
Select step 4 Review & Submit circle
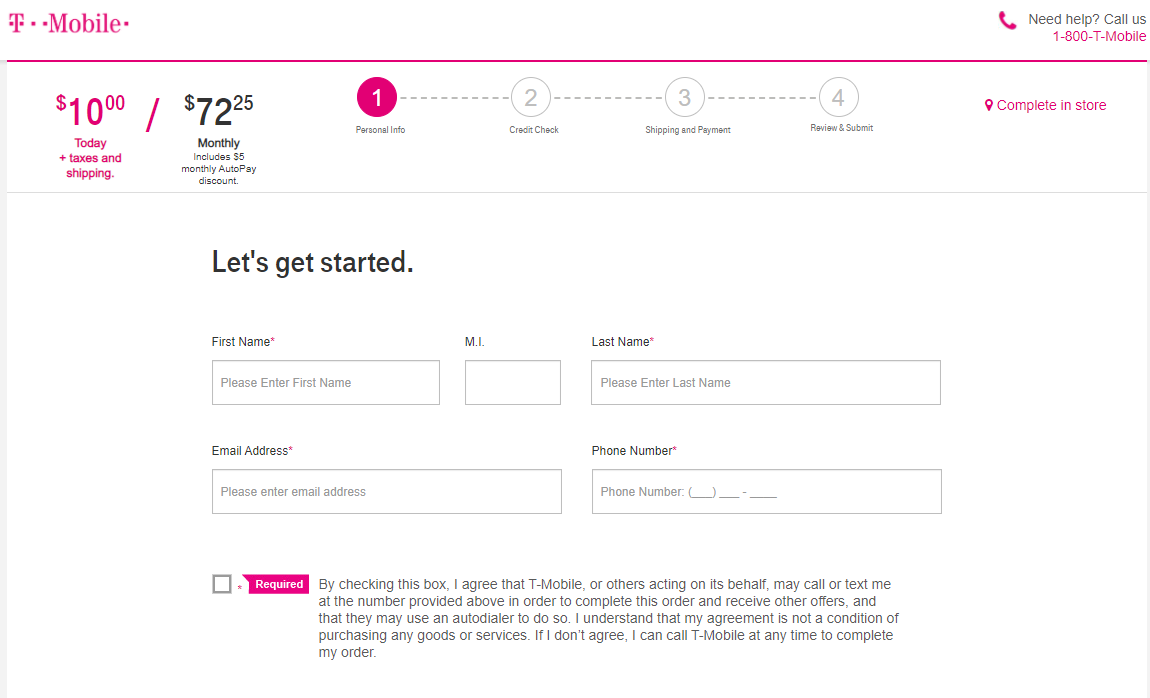838,98
